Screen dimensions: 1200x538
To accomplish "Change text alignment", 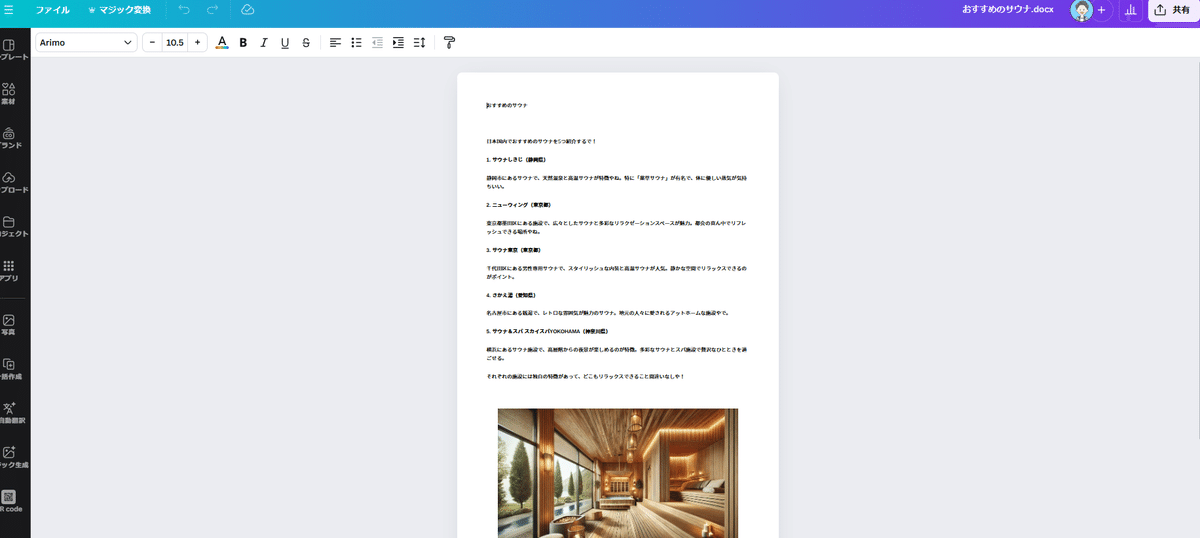I will tap(335, 42).
